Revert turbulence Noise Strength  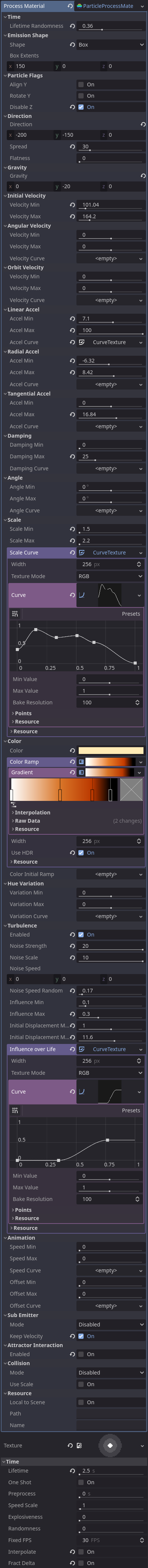[x=72, y=946]
